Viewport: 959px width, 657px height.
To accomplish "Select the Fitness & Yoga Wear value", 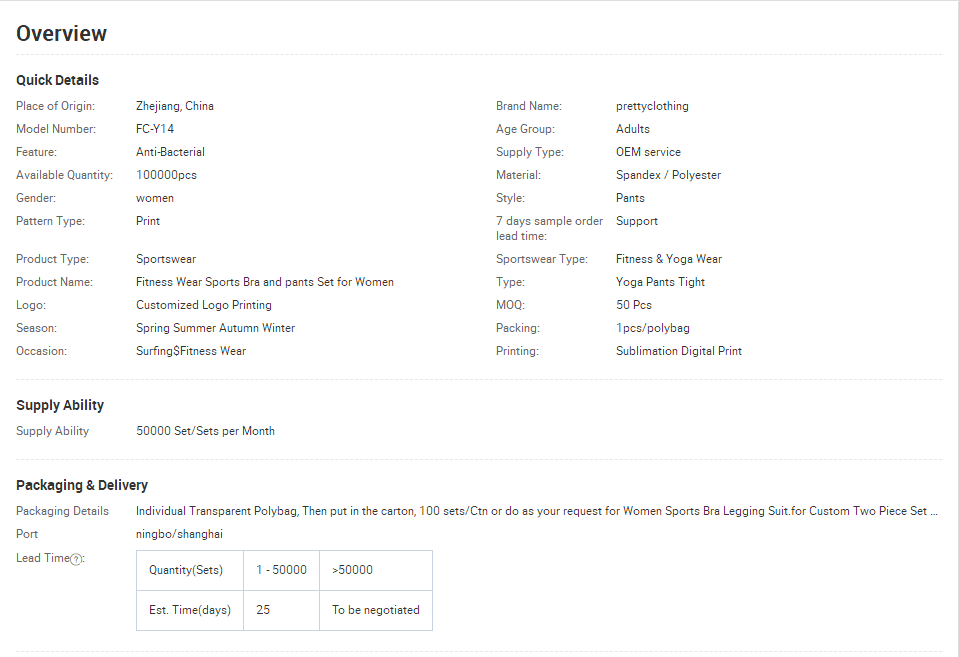I will point(669,259).
